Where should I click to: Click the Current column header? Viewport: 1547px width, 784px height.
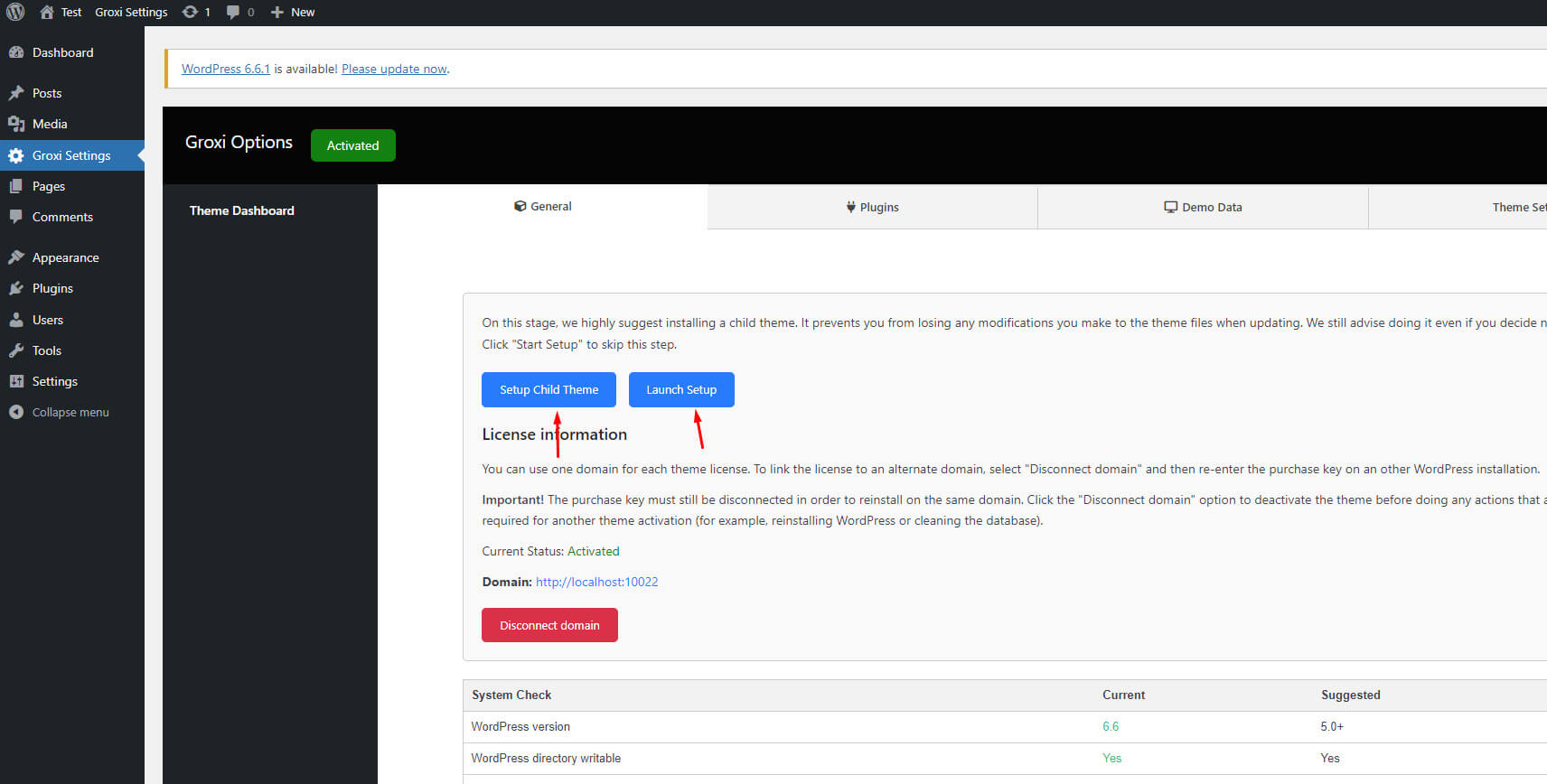click(x=1123, y=695)
